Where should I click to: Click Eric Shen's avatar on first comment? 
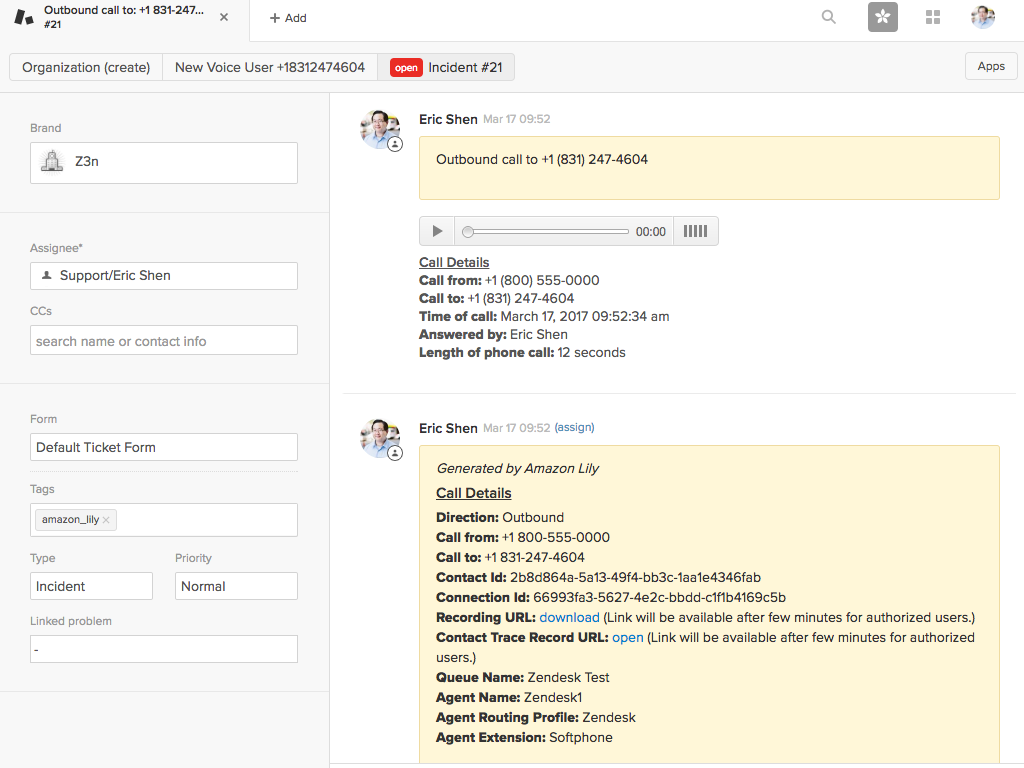pos(380,129)
